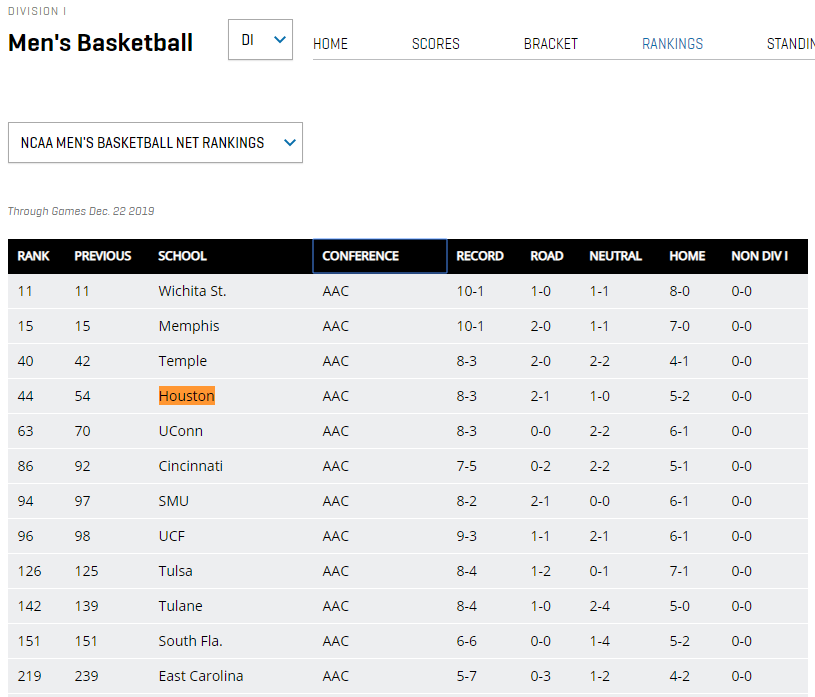815x697 pixels.
Task: Select the Cincinnati school entry
Action: click(x=190, y=465)
